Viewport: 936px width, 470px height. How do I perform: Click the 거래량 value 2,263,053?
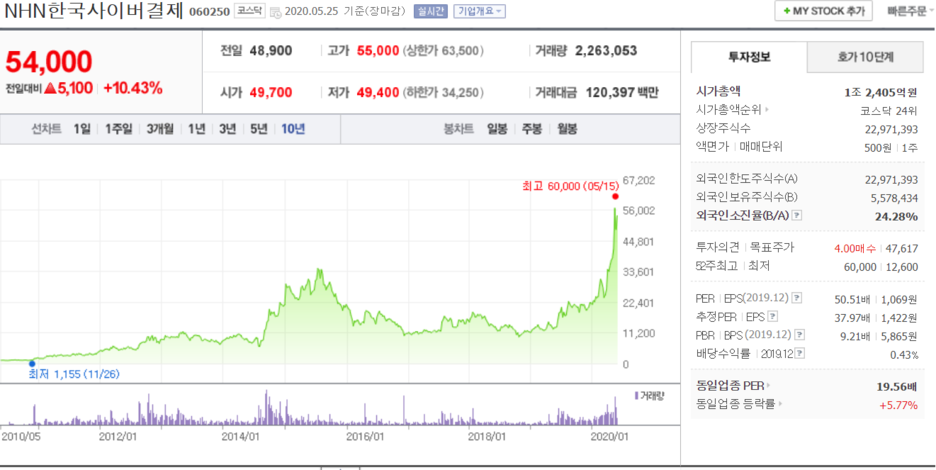[606, 51]
